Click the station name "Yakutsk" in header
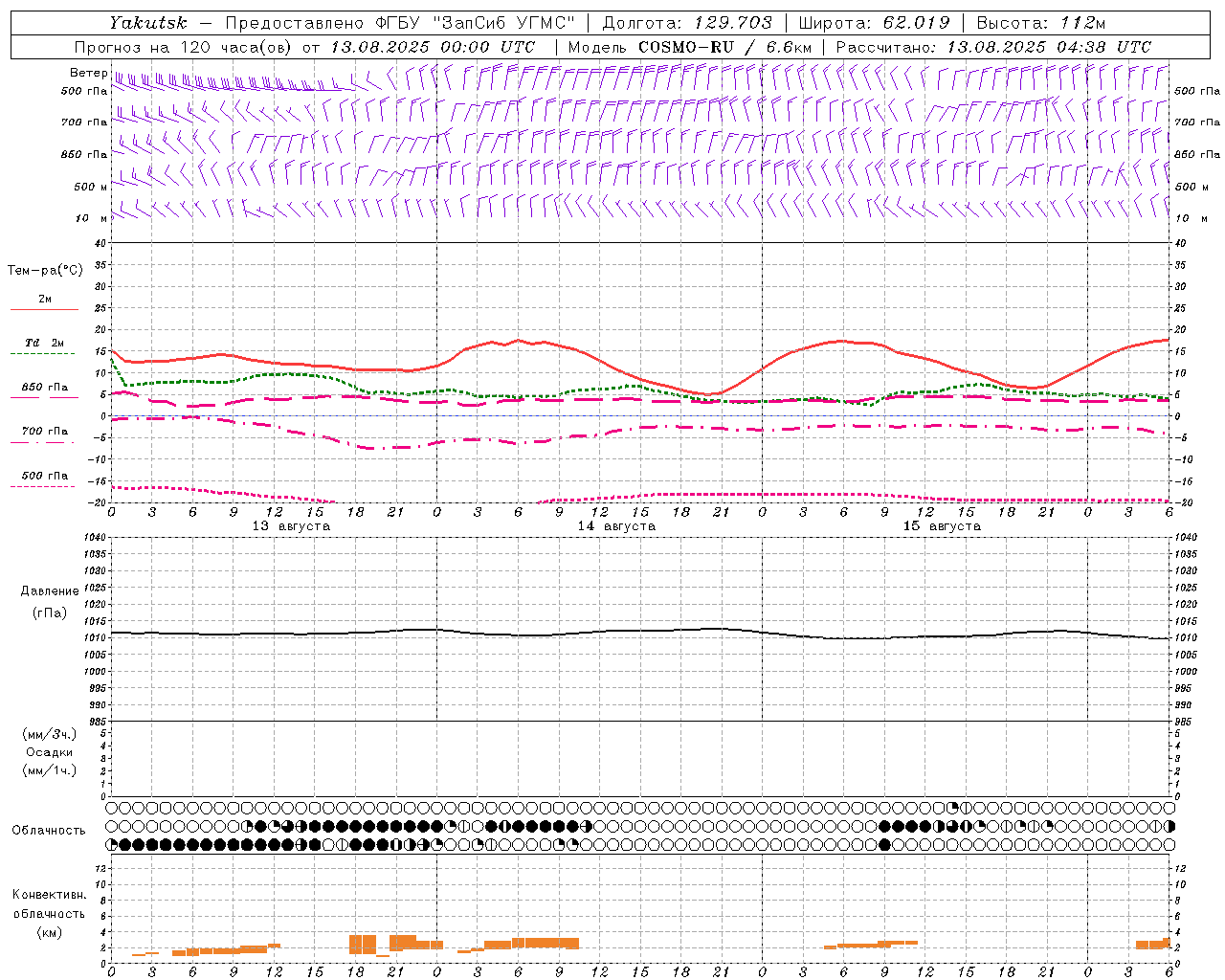This screenshot has height=980, width=1225. (x=148, y=23)
